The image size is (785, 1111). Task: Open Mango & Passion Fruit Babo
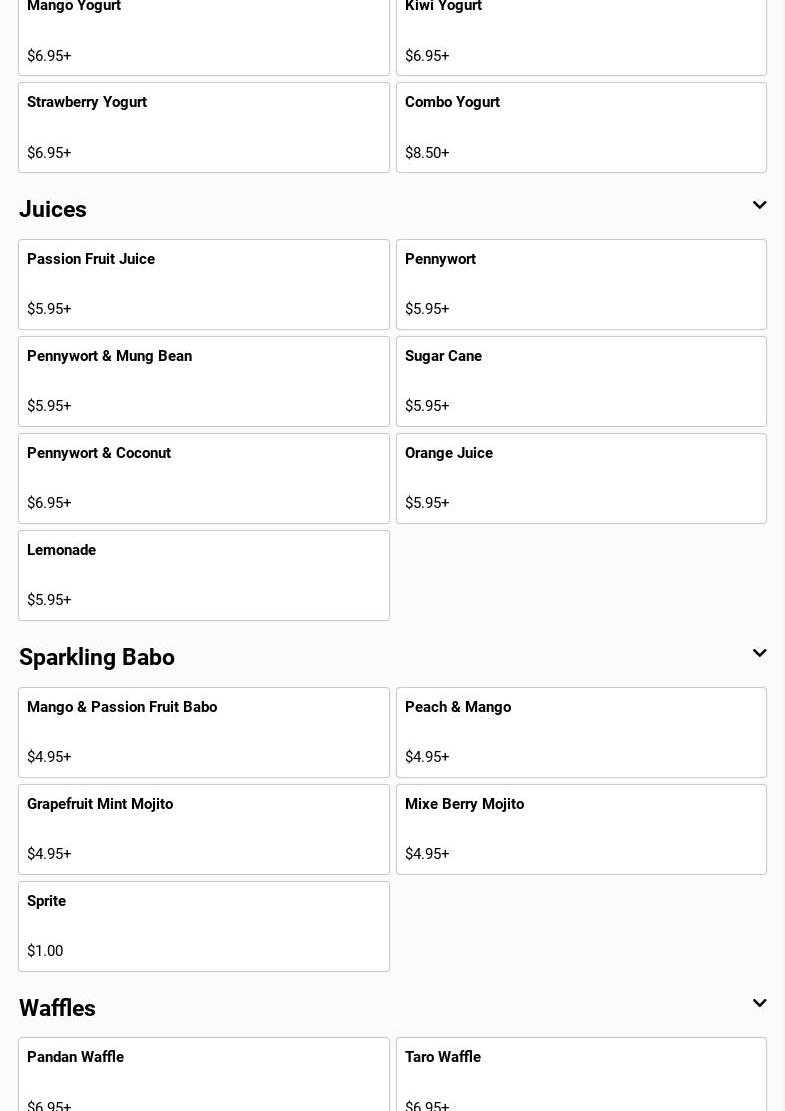(x=203, y=732)
